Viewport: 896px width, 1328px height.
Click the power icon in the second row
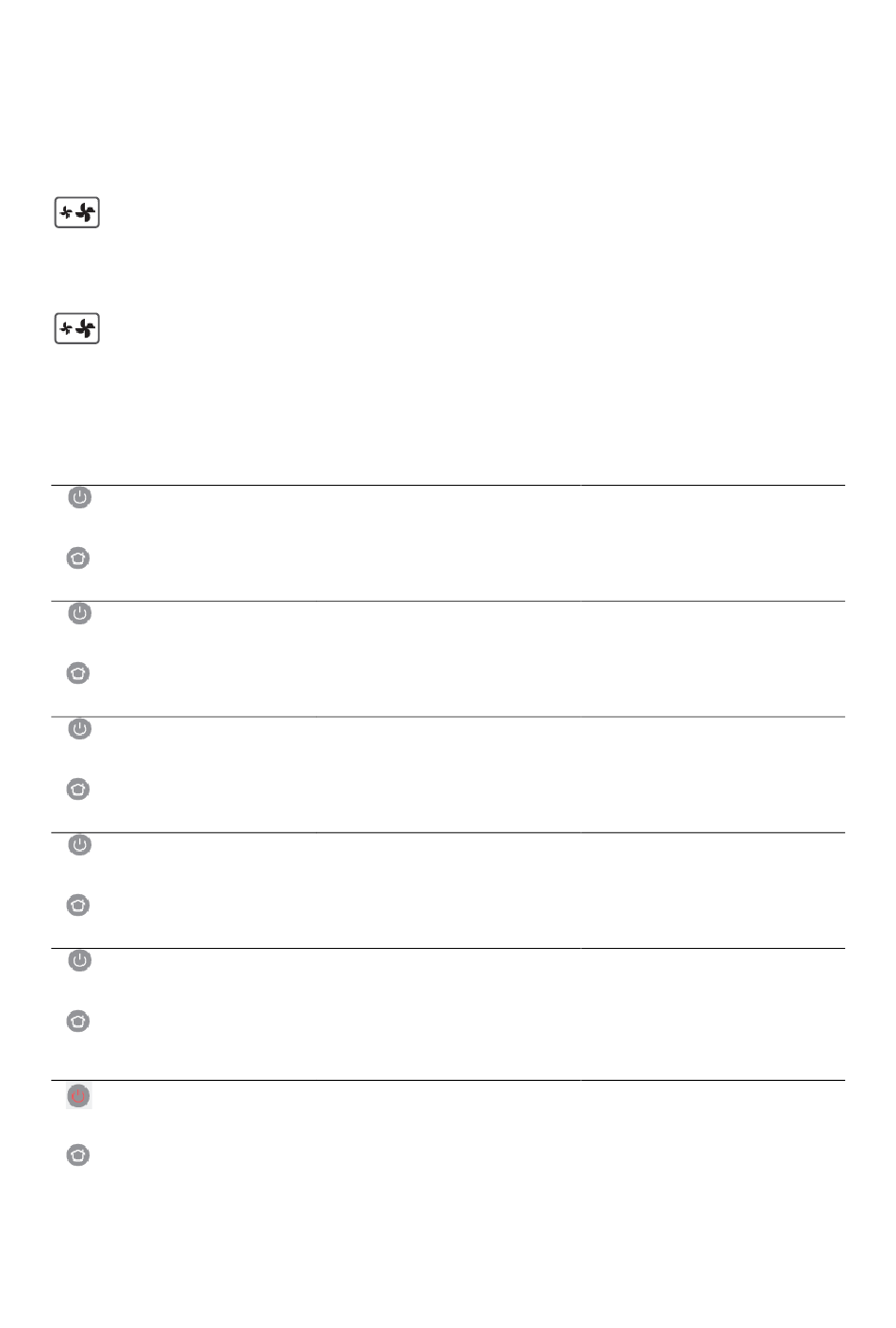point(80,613)
